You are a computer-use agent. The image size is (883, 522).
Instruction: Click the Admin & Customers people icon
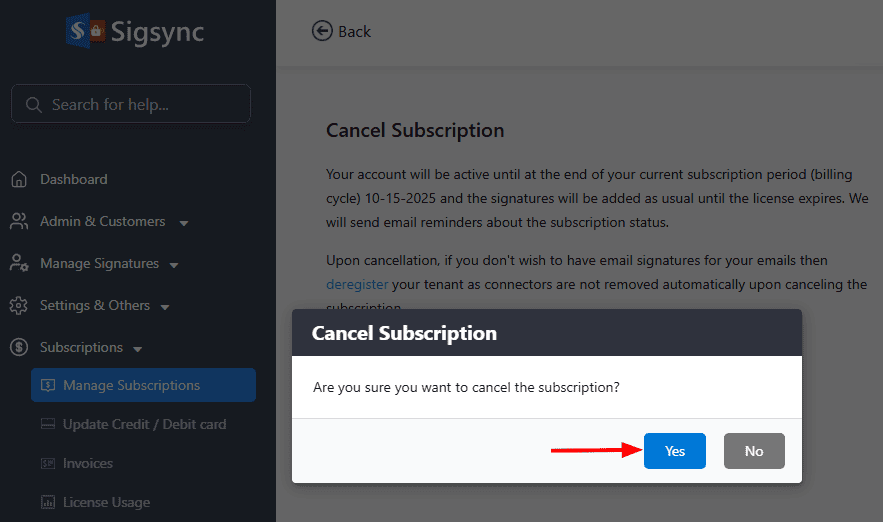pyautogui.click(x=18, y=222)
